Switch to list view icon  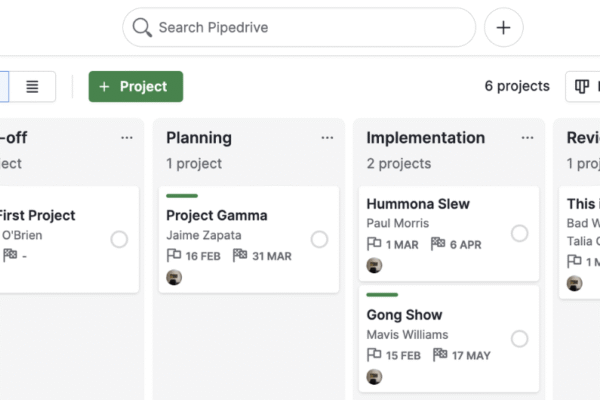pyautogui.click(x=32, y=87)
